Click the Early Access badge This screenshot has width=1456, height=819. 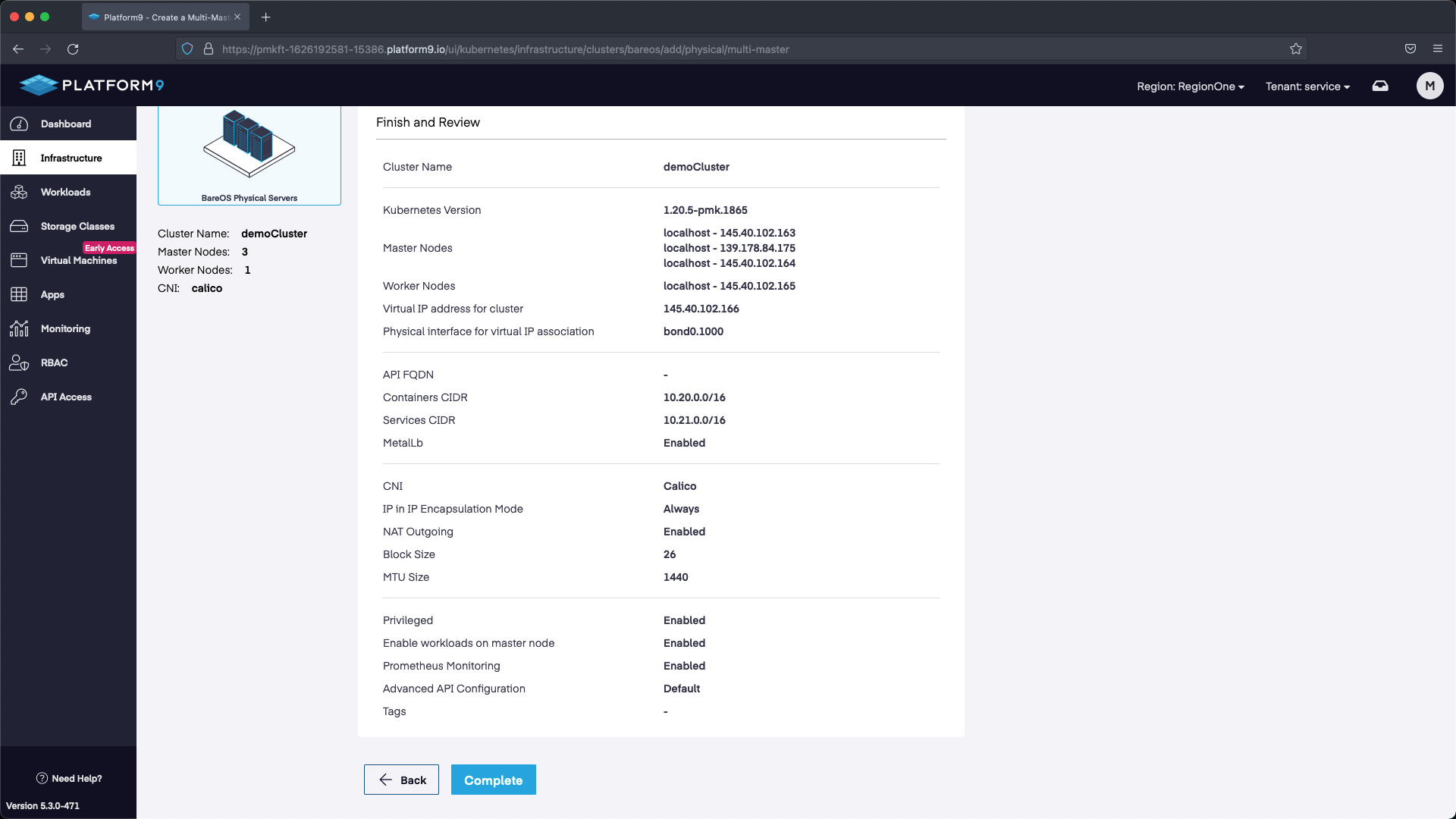pos(109,248)
